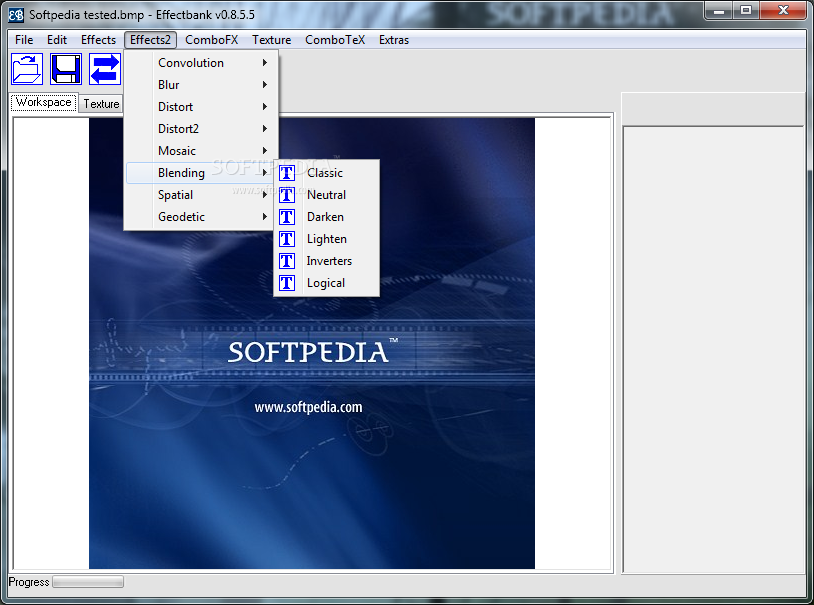The width and height of the screenshot is (814, 605).
Task: Click the T icon beside Inverters
Action: (287, 261)
